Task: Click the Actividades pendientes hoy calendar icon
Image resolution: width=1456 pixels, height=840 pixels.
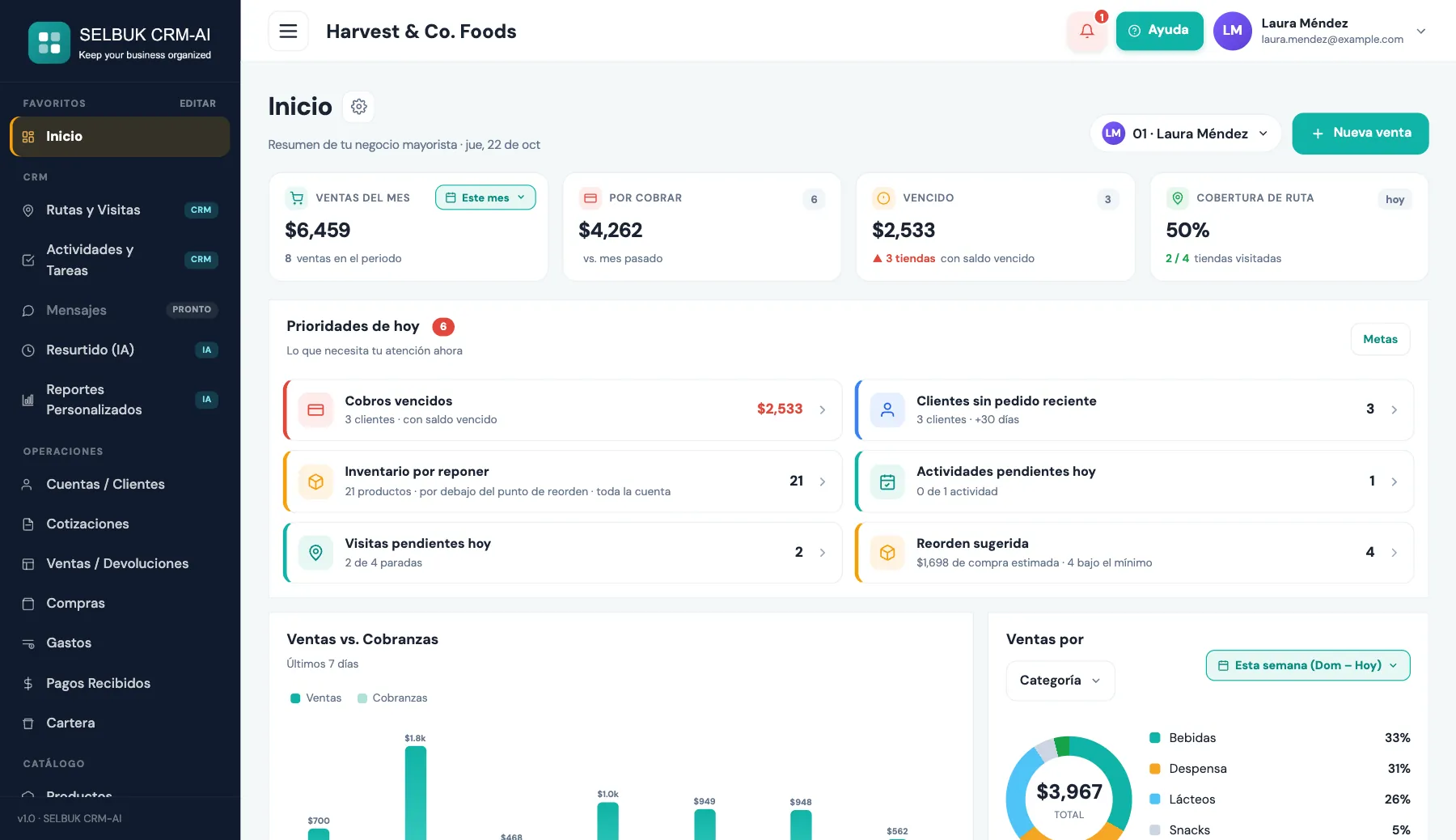Action: point(887,482)
